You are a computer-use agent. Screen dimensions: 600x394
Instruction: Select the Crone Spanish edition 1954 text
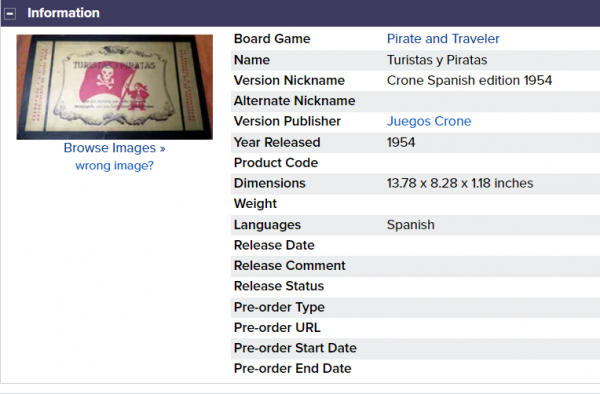pos(469,80)
